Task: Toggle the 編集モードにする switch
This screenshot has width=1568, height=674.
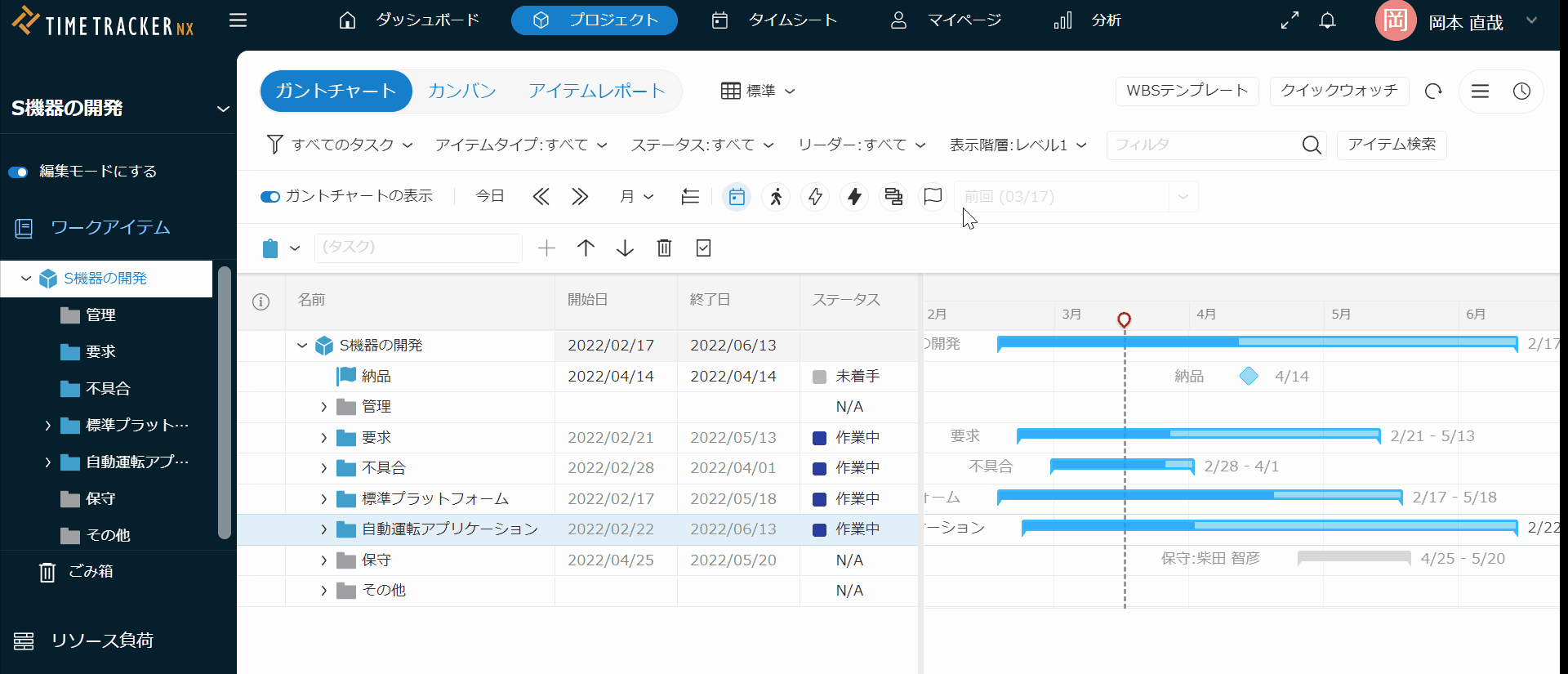Action: pos(18,172)
